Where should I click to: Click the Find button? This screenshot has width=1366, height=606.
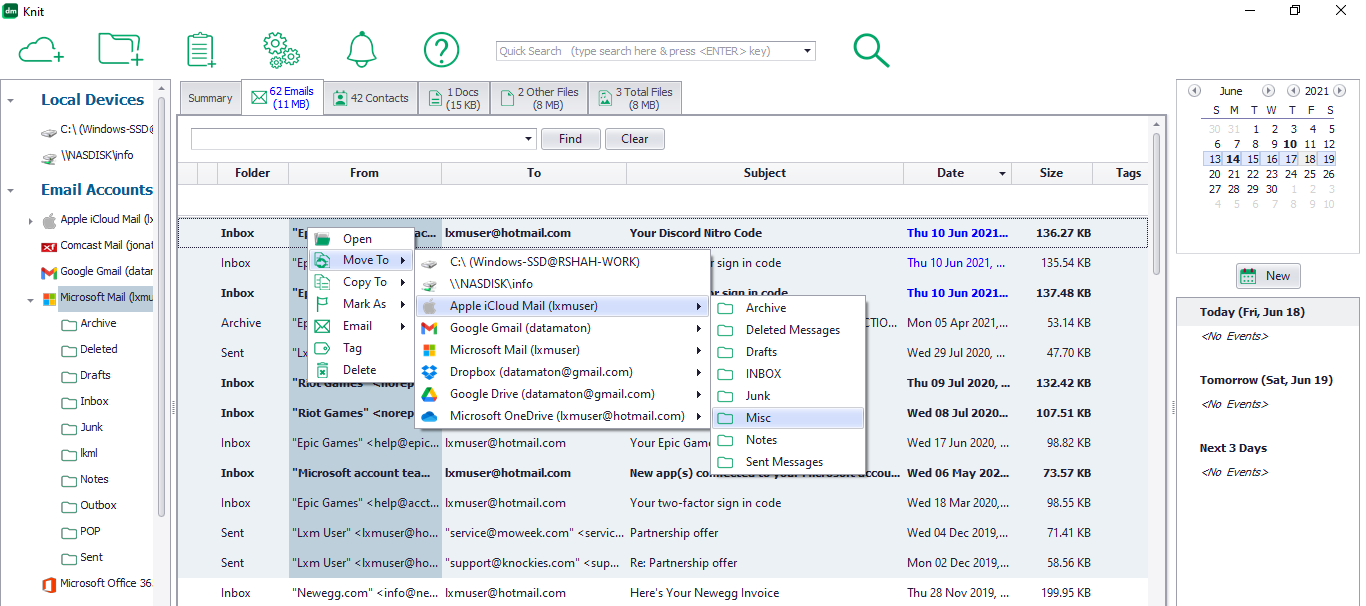tap(571, 139)
